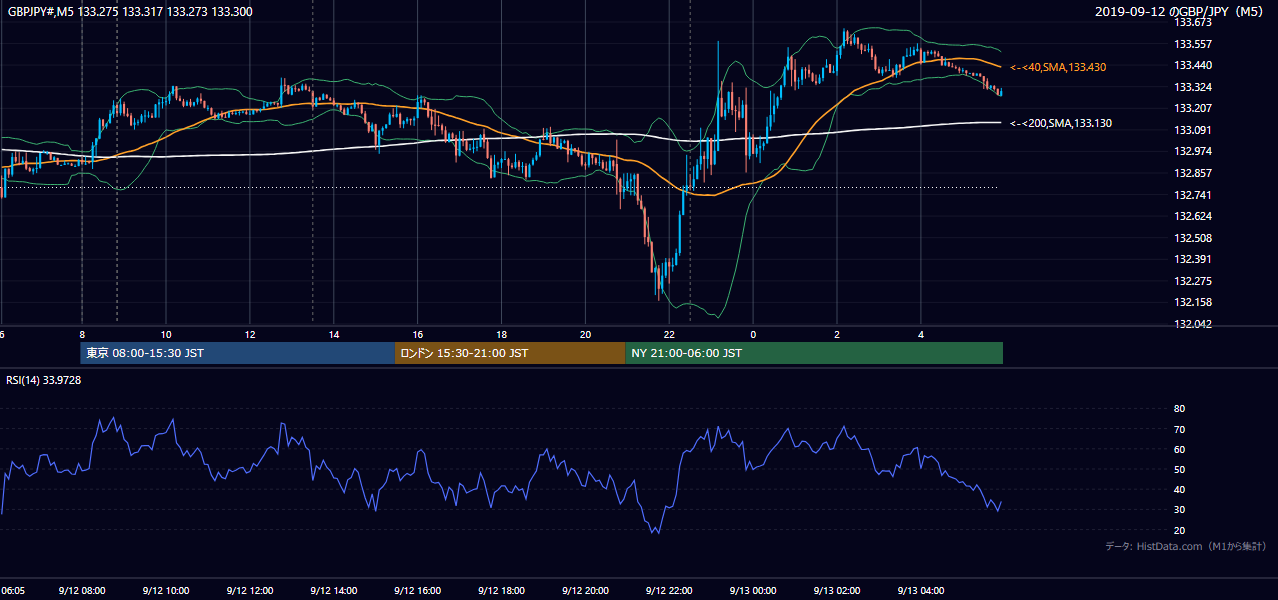The width and height of the screenshot is (1278, 600).
Task: Click price axis value 132.042
Action: coord(1192,324)
